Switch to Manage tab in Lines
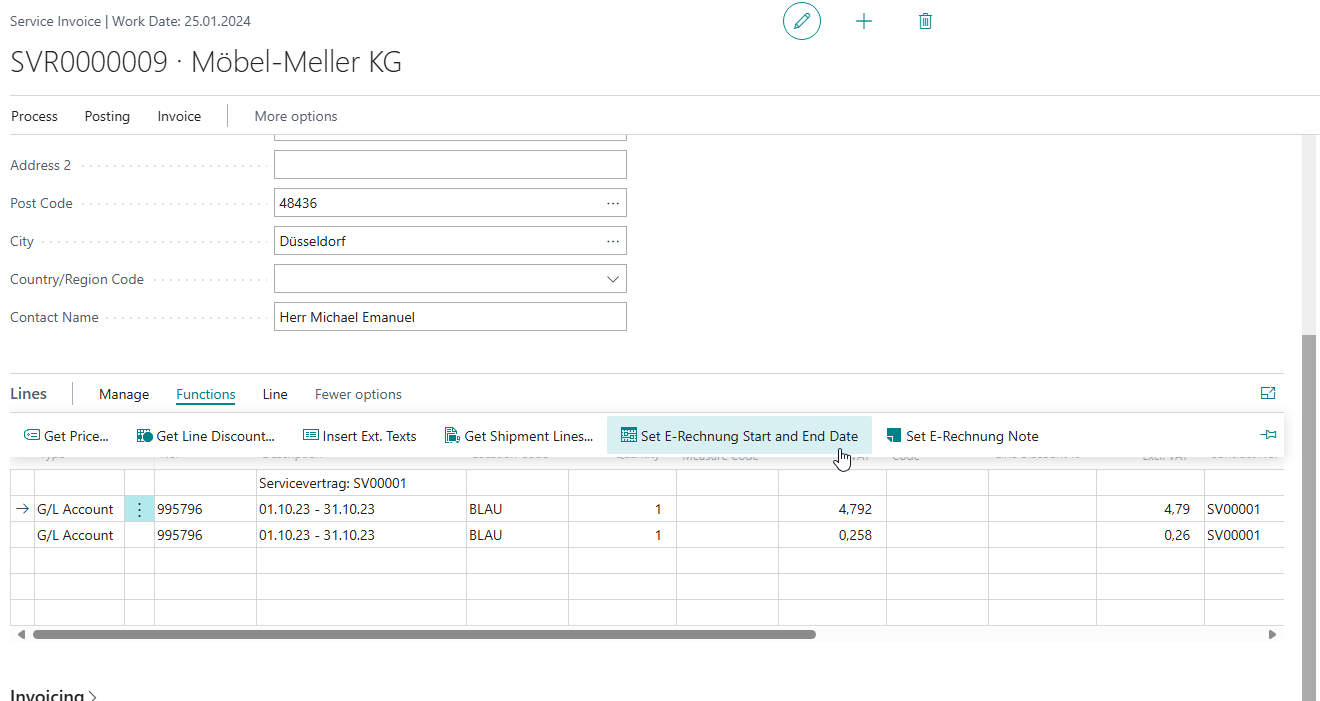The height and width of the screenshot is (701, 1320). point(124,394)
